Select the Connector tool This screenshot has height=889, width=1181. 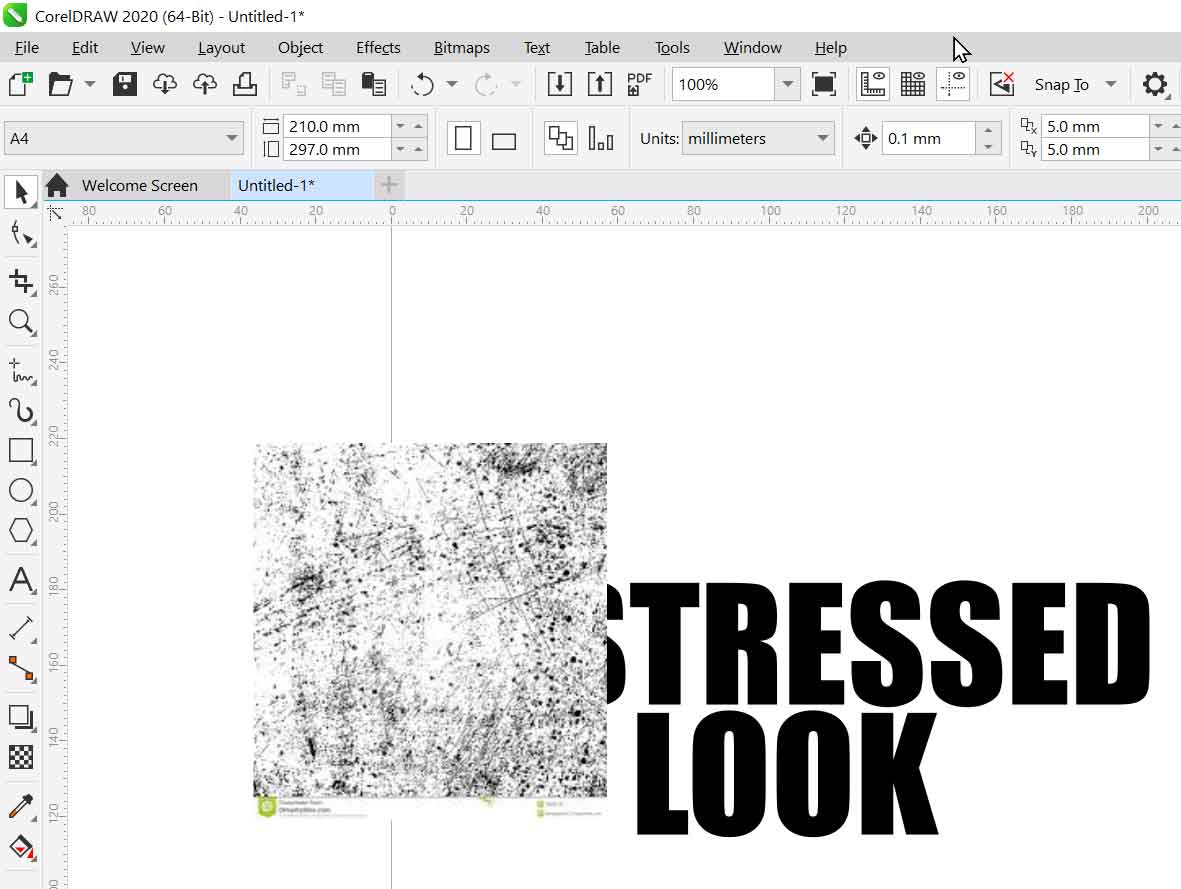click(21, 668)
